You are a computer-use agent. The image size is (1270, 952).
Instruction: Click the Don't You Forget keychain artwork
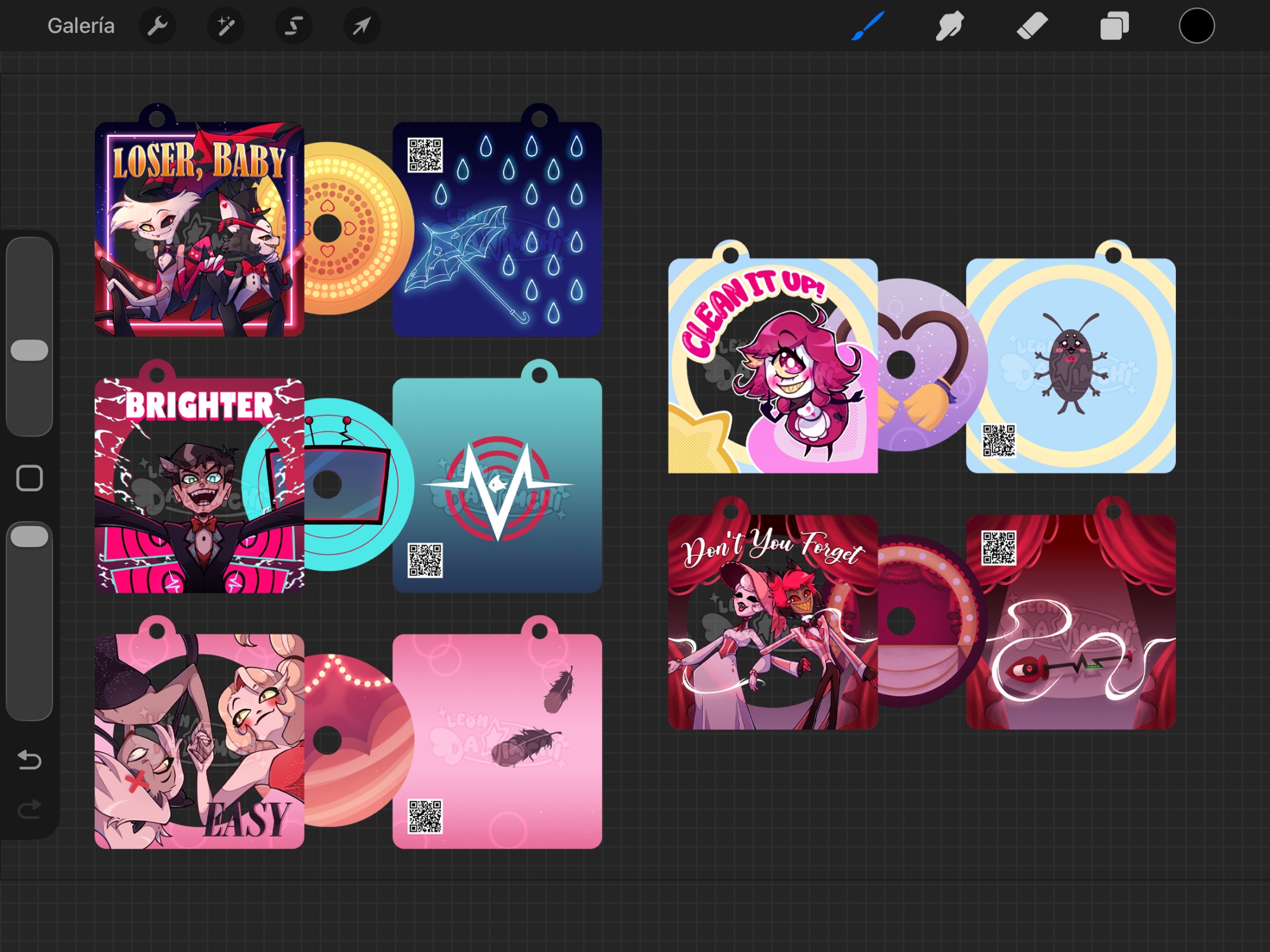tap(772, 622)
